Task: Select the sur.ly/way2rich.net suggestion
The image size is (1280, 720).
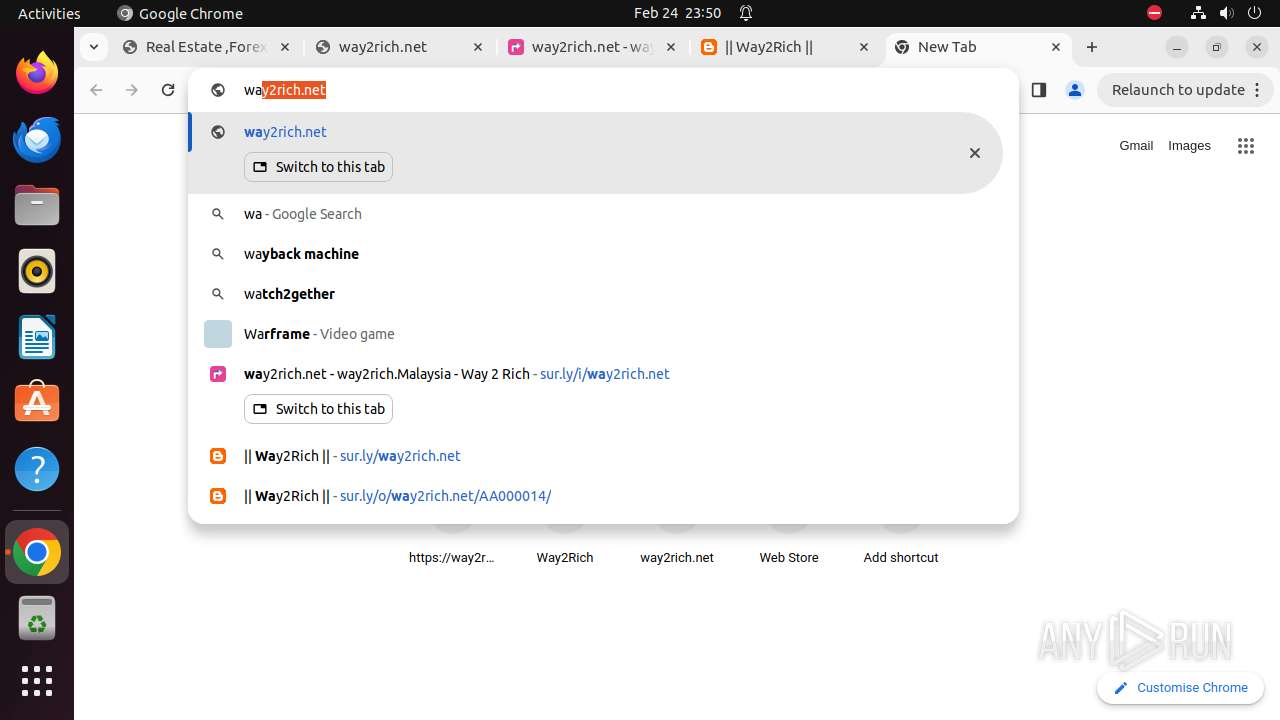Action: (x=603, y=456)
